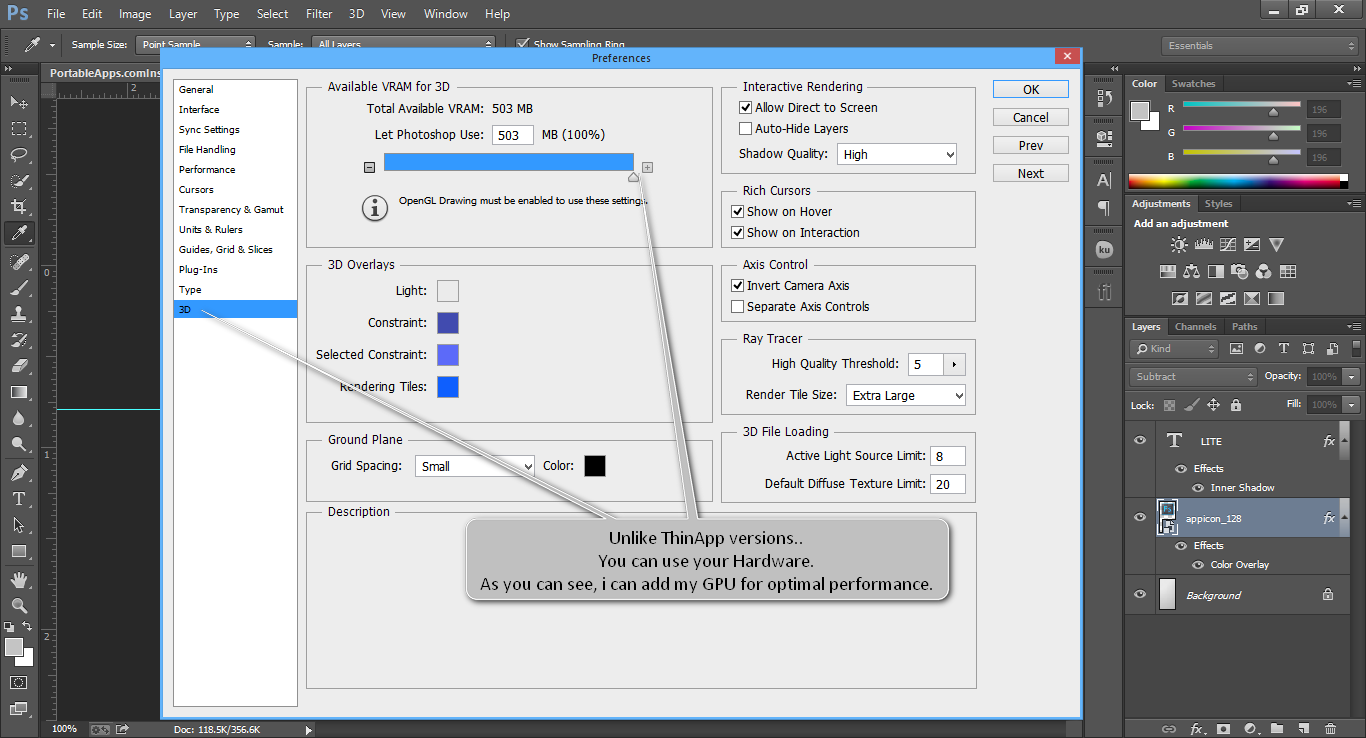Select the Move tool
This screenshot has width=1366, height=738.
pos(19,103)
